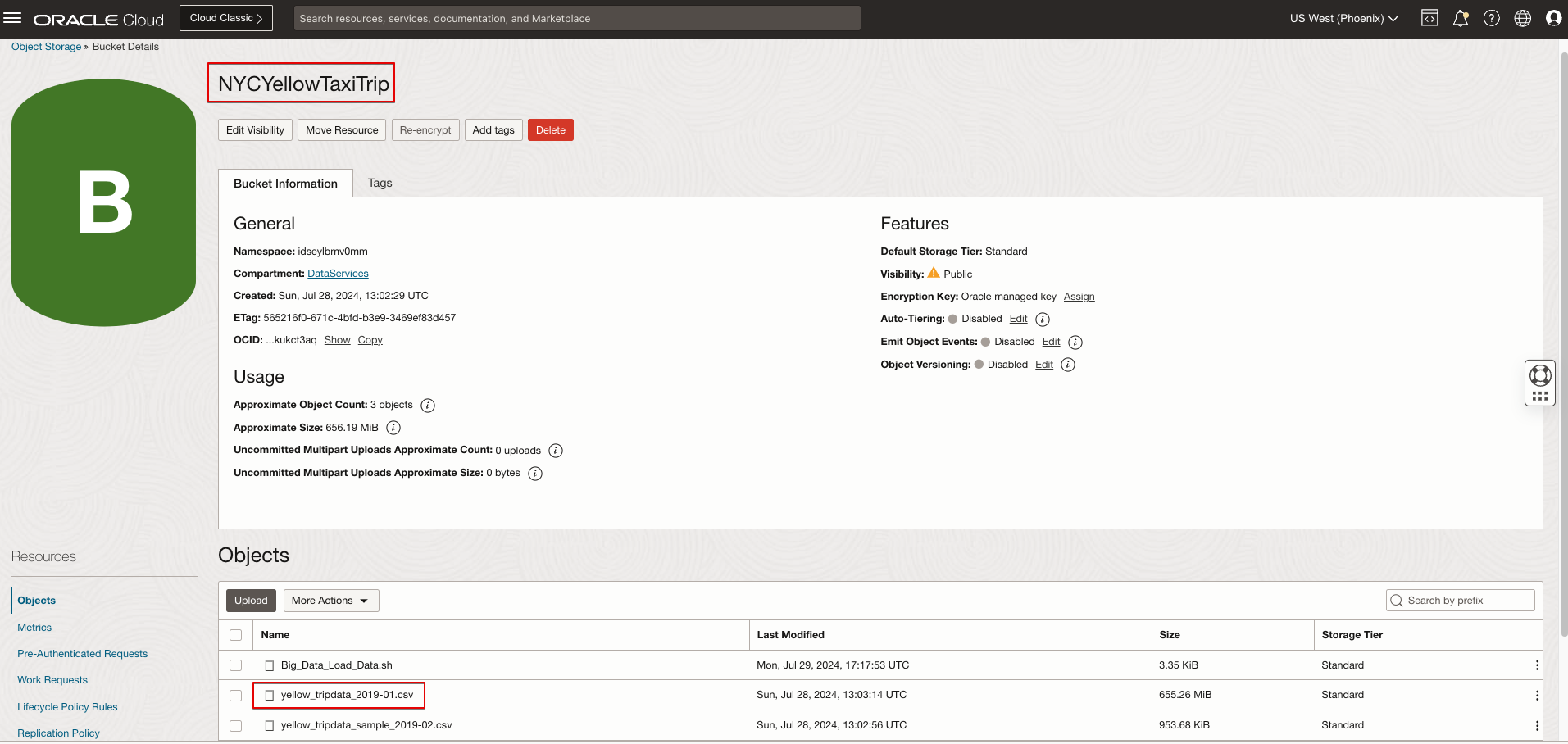Show the full bucket OCID
This screenshot has width=1568, height=744.
pos(337,340)
